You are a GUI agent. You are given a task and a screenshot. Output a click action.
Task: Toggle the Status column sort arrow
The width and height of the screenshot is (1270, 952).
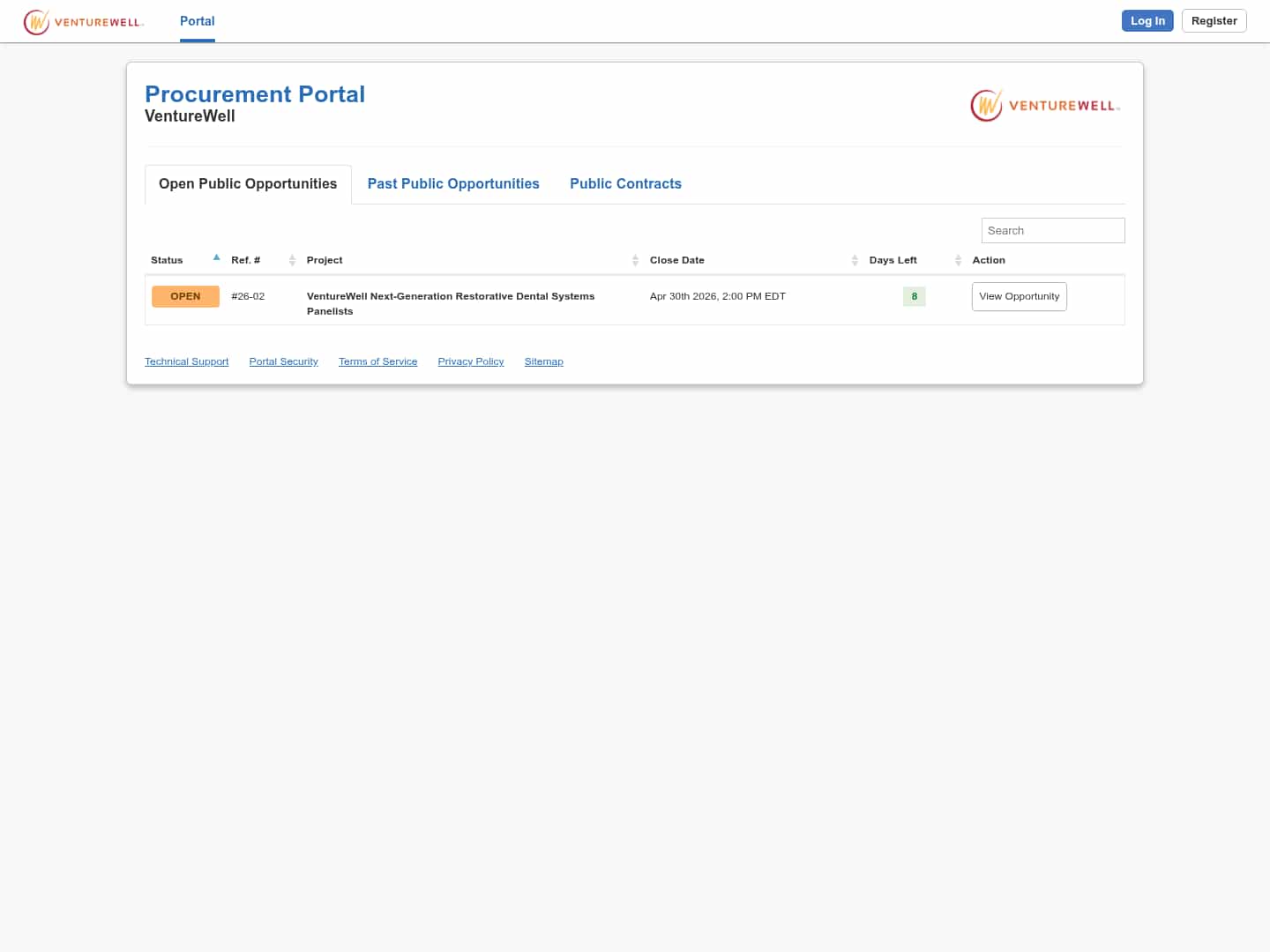pos(216,257)
